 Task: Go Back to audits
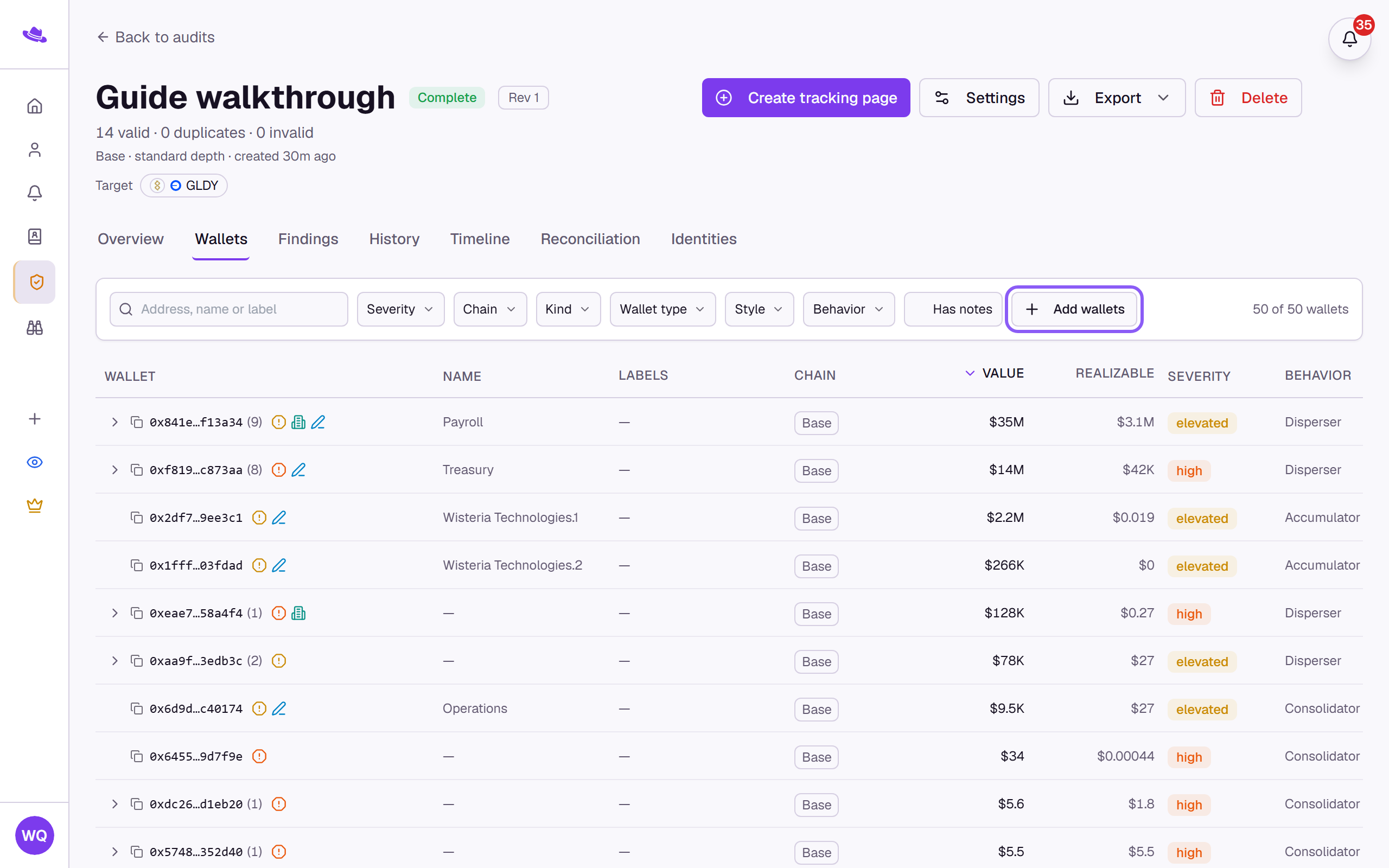click(156, 37)
